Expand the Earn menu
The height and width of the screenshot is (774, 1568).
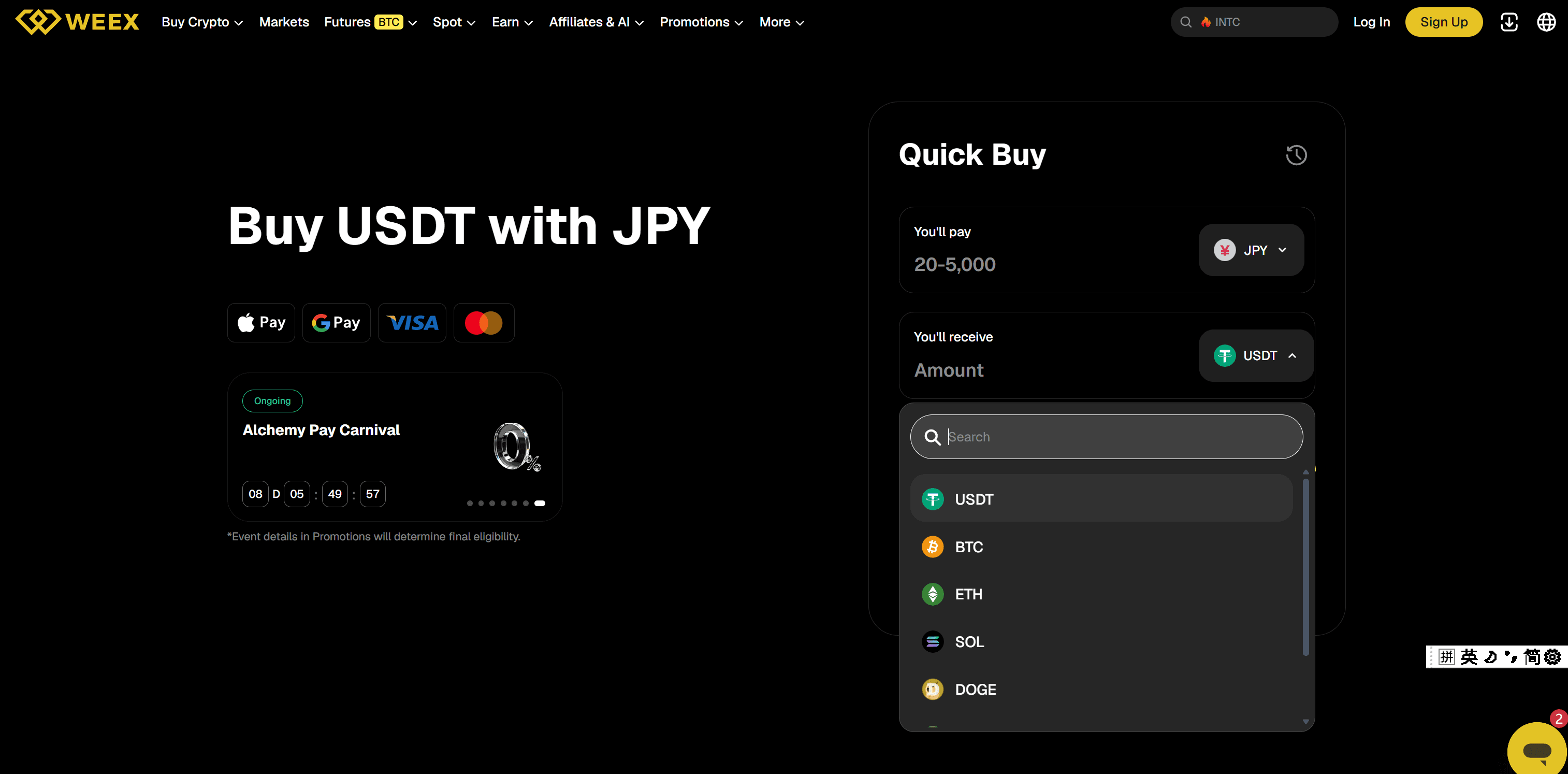(x=512, y=22)
